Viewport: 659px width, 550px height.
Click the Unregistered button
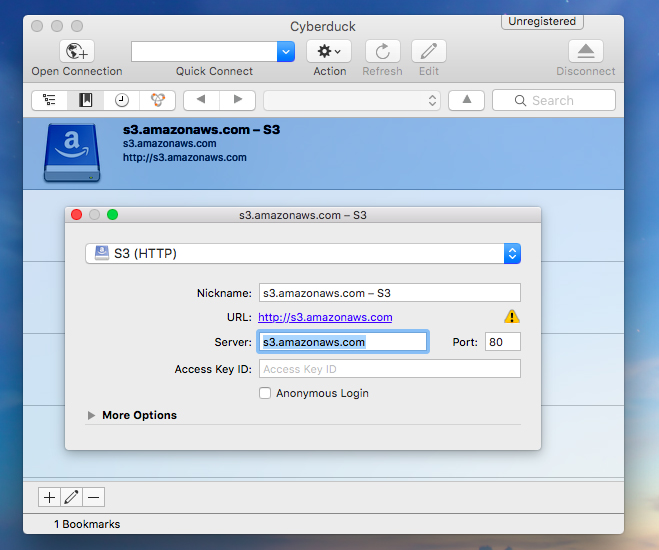tap(542, 21)
